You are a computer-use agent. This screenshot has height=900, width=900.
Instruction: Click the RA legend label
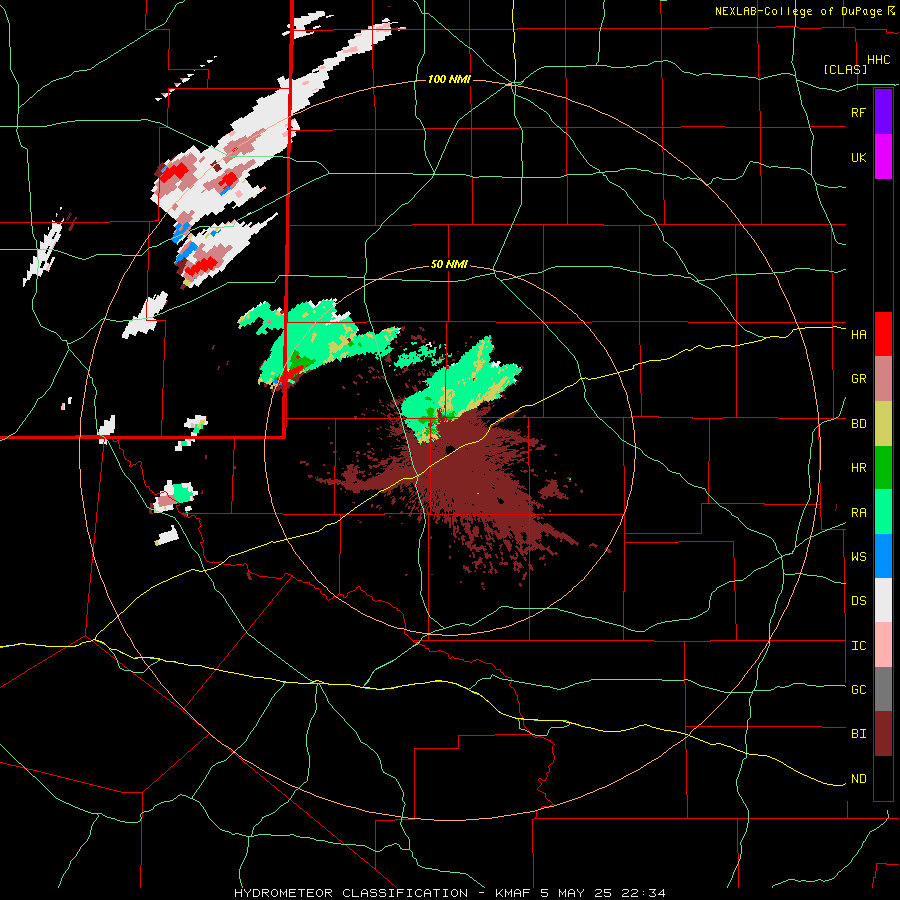pyautogui.click(x=858, y=513)
